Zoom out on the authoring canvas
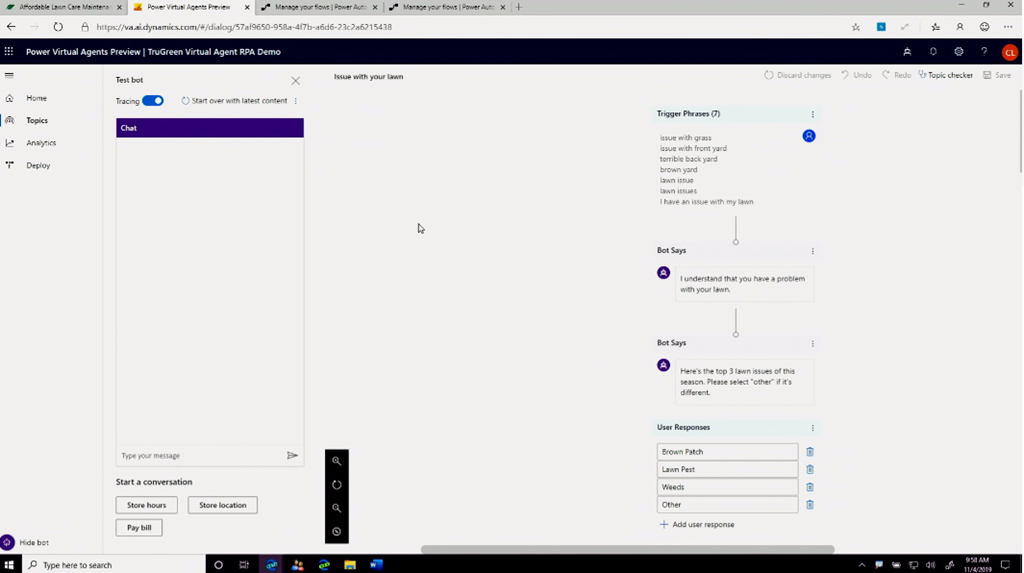This screenshot has height=573, width=1024. click(x=336, y=508)
